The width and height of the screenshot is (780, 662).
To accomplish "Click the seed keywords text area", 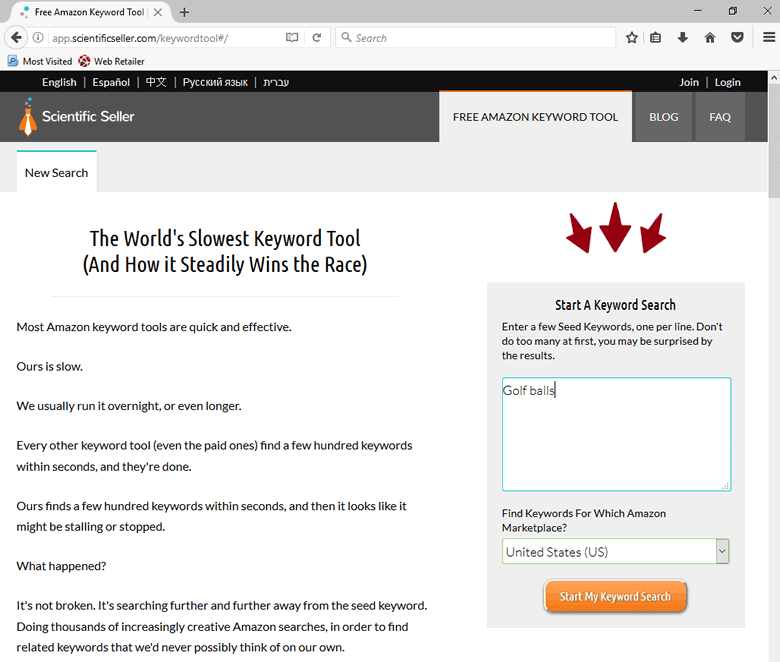I will pyautogui.click(x=616, y=434).
